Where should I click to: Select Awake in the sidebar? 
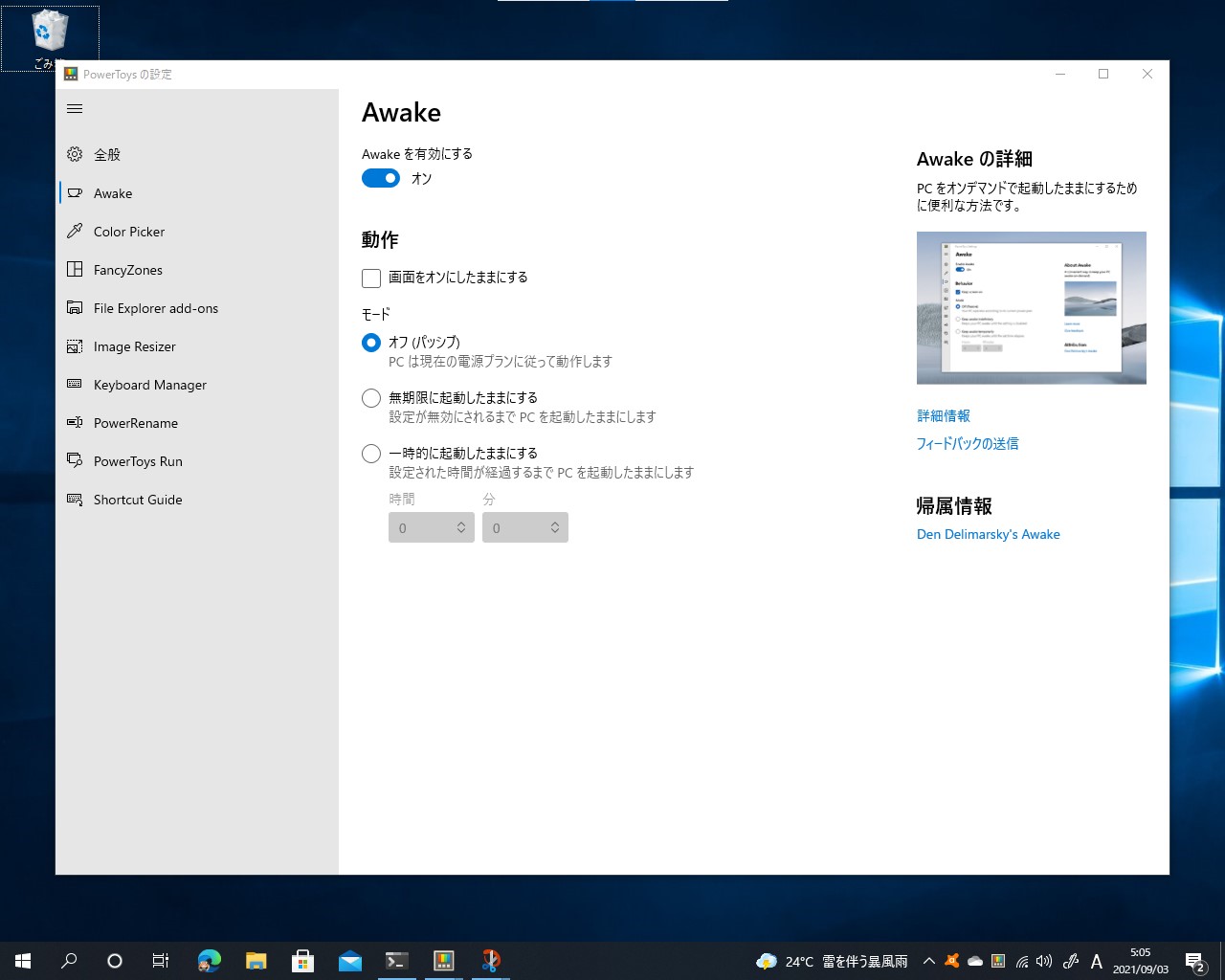(x=197, y=193)
